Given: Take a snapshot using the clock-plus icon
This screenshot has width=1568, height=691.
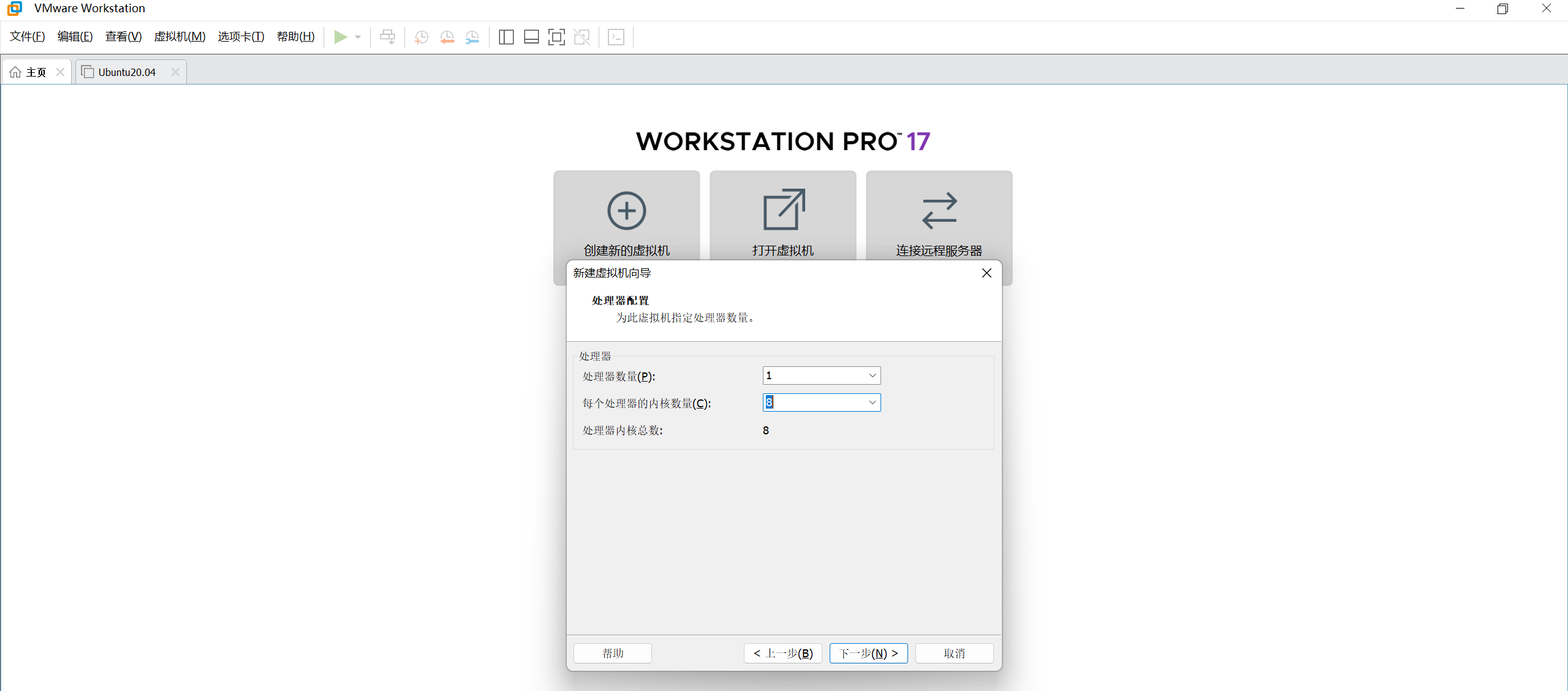Looking at the screenshot, I should tap(422, 37).
